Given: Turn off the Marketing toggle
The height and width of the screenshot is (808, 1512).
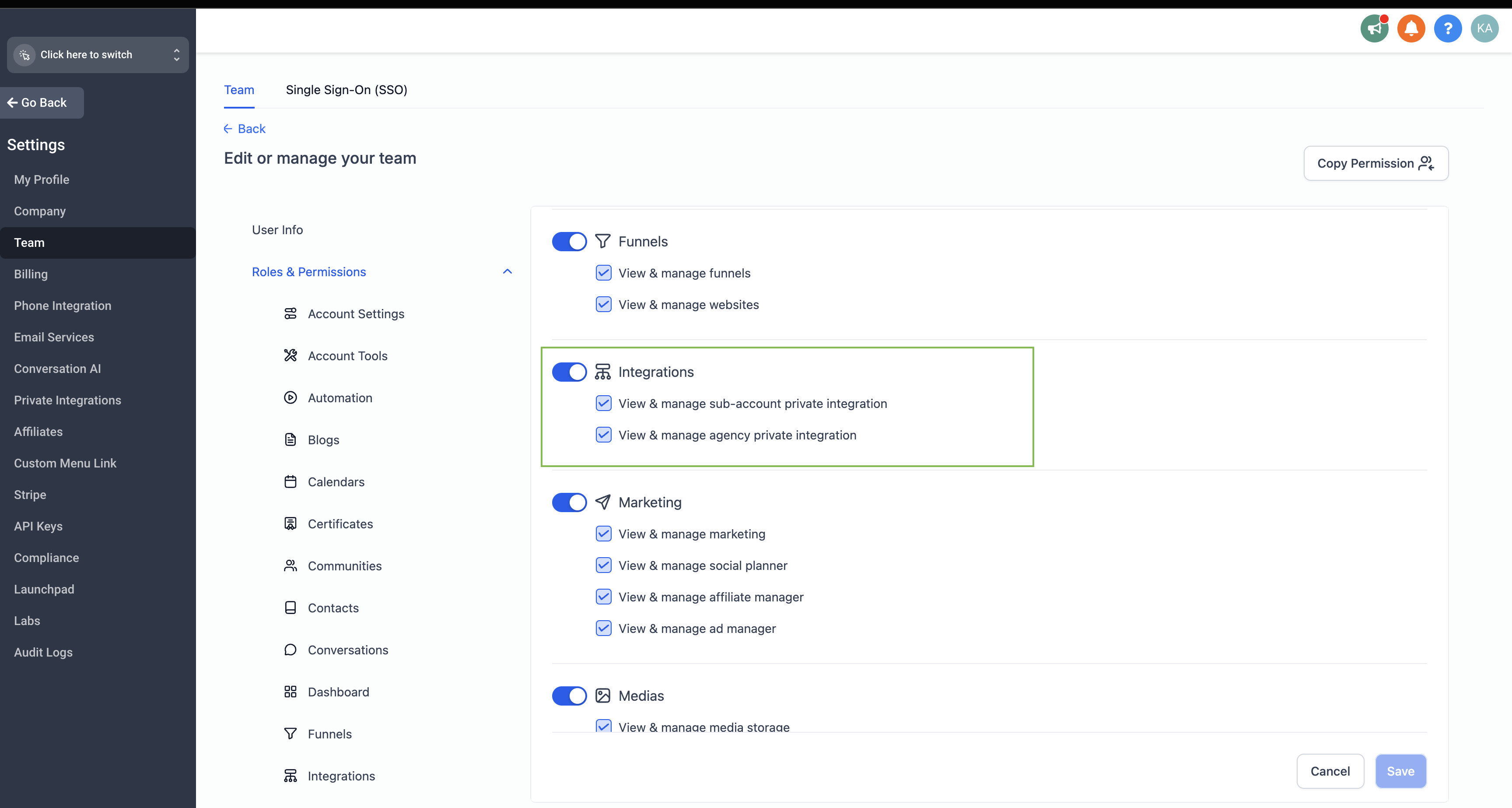Looking at the screenshot, I should click(569, 502).
